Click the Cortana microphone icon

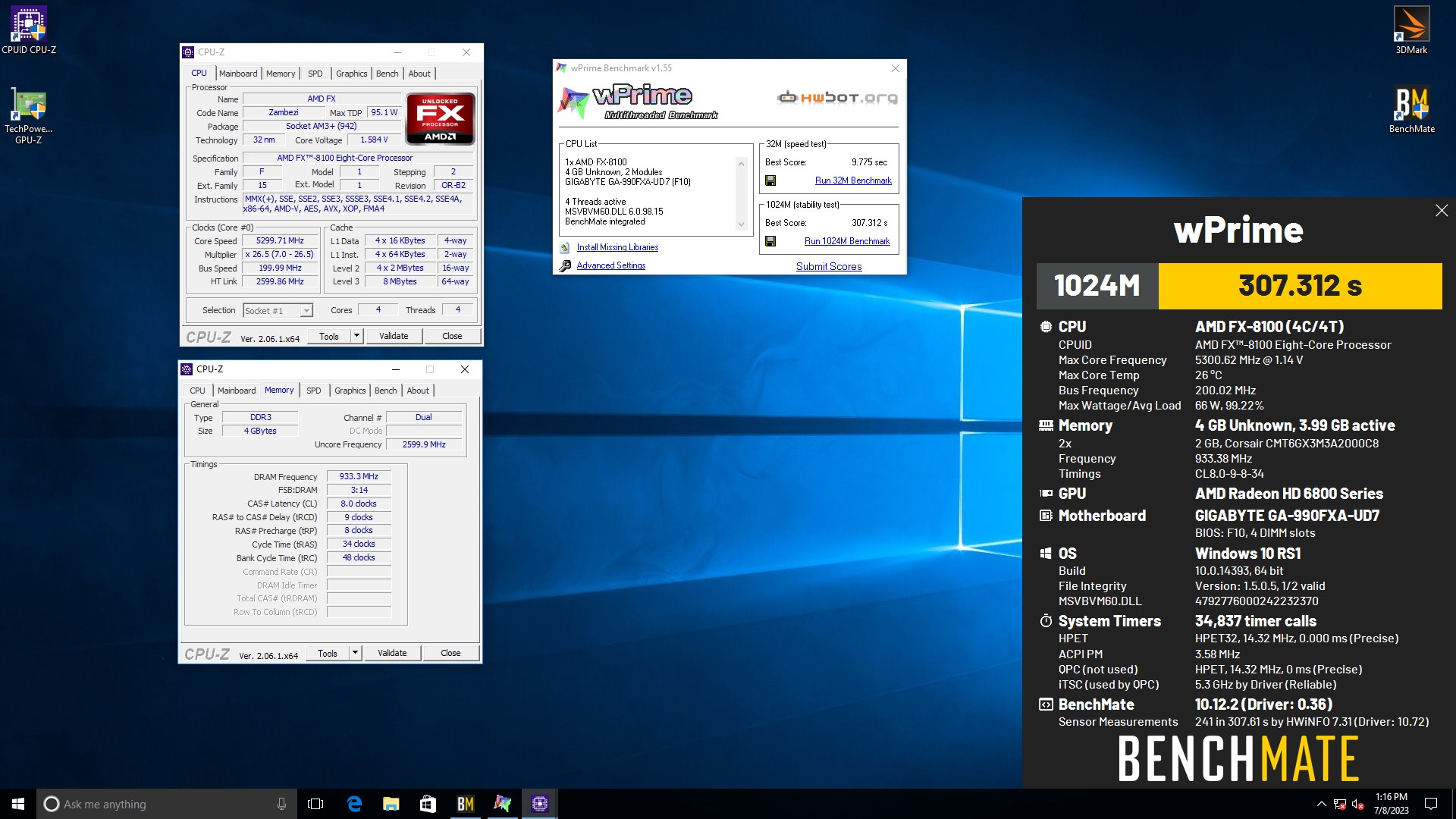pos(281,804)
